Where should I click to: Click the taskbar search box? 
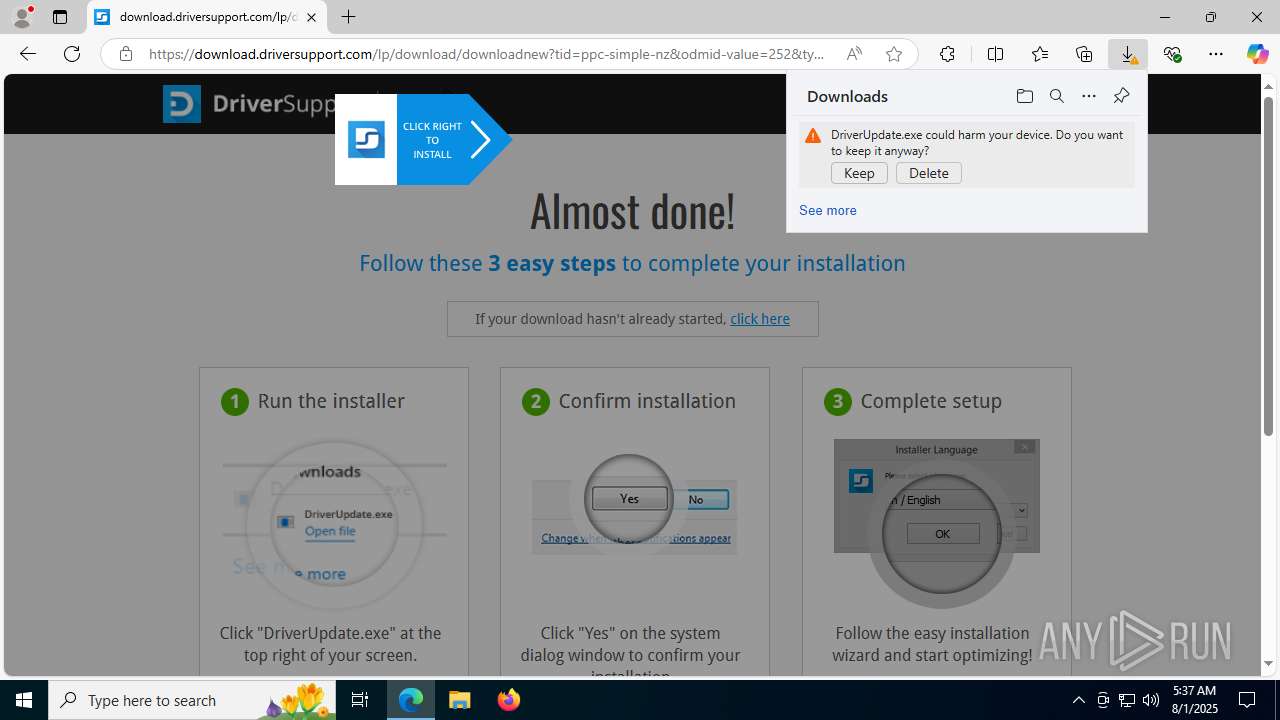194,700
